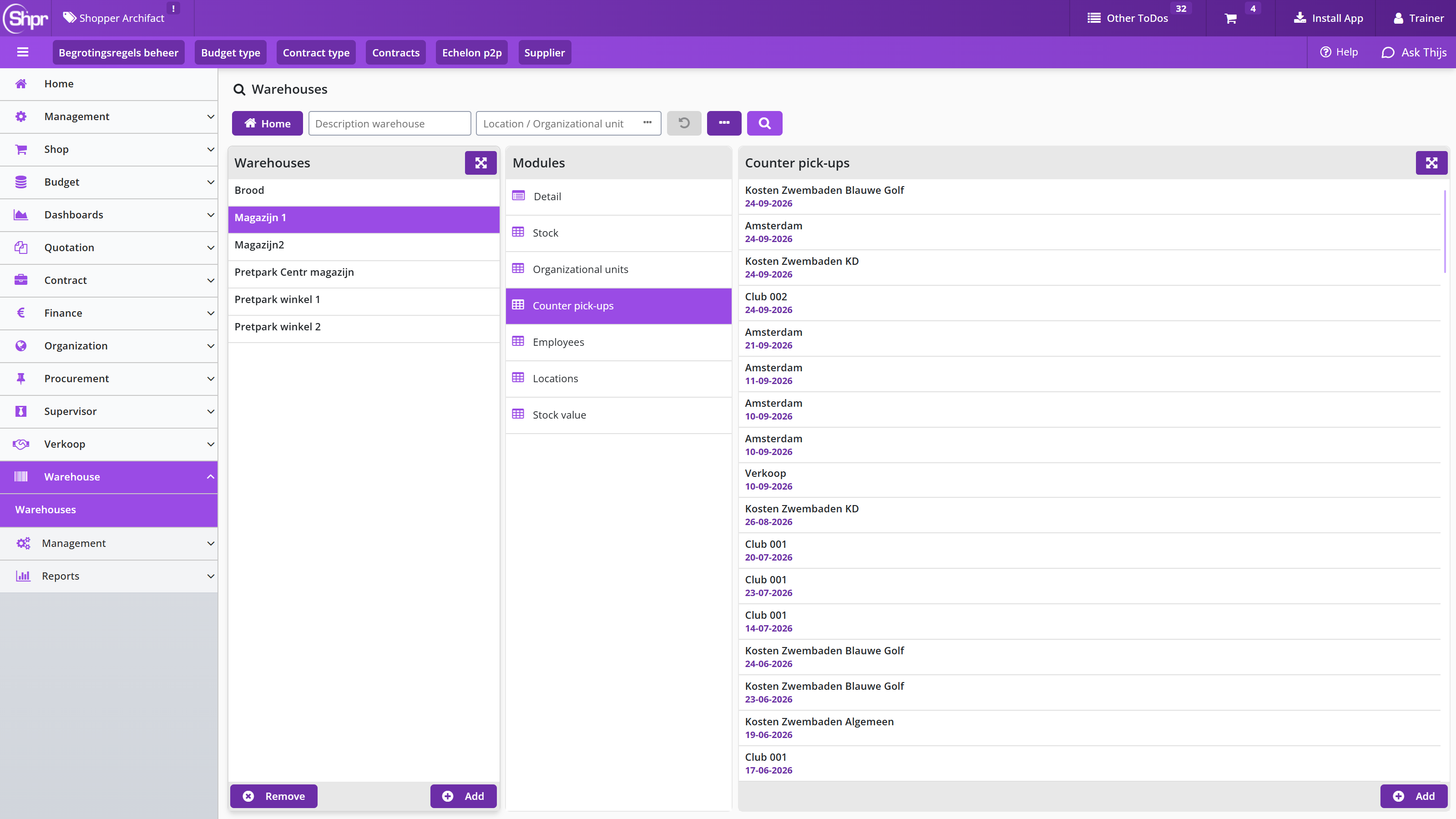Click the Procurement pin icon
This screenshot has width=1456, height=819.
pyautogui.click(x=21, y=378)
